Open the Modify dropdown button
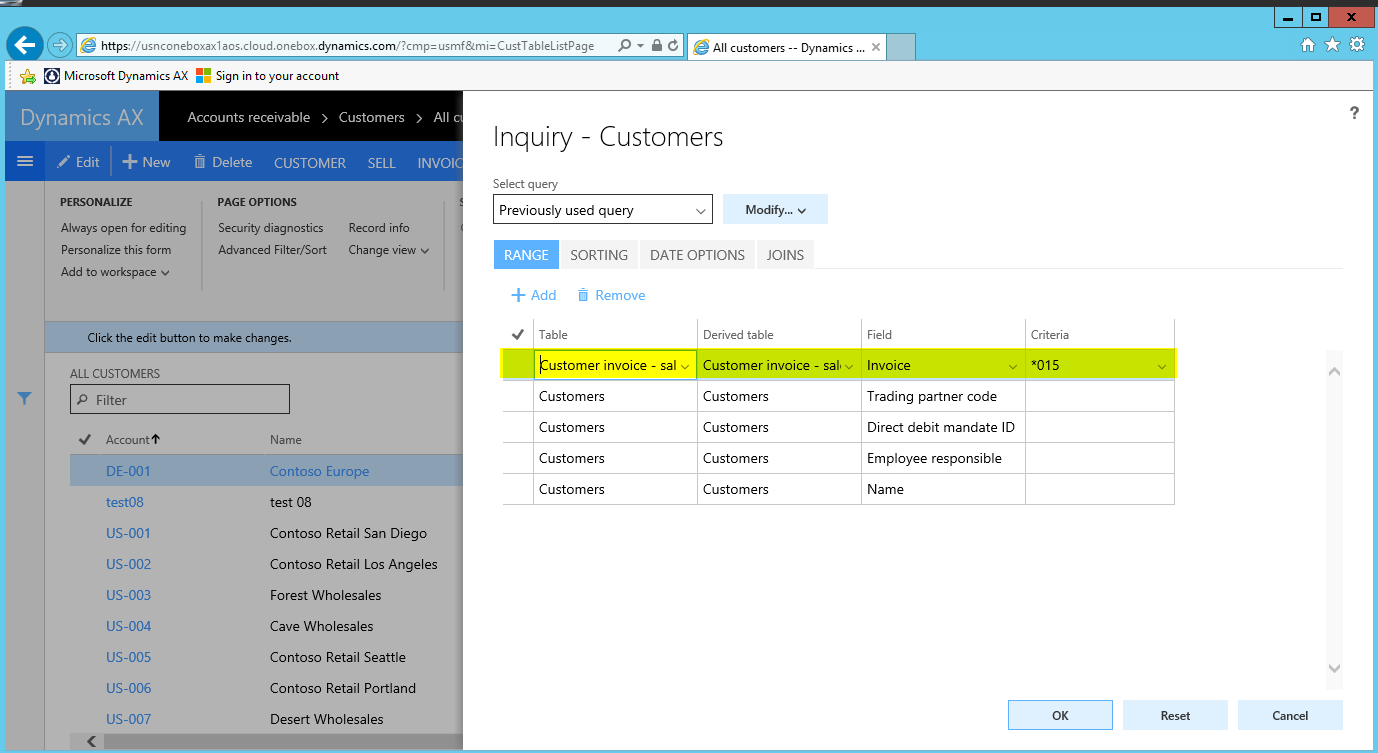Screen dimensions: 1378x753 [775, 210]
